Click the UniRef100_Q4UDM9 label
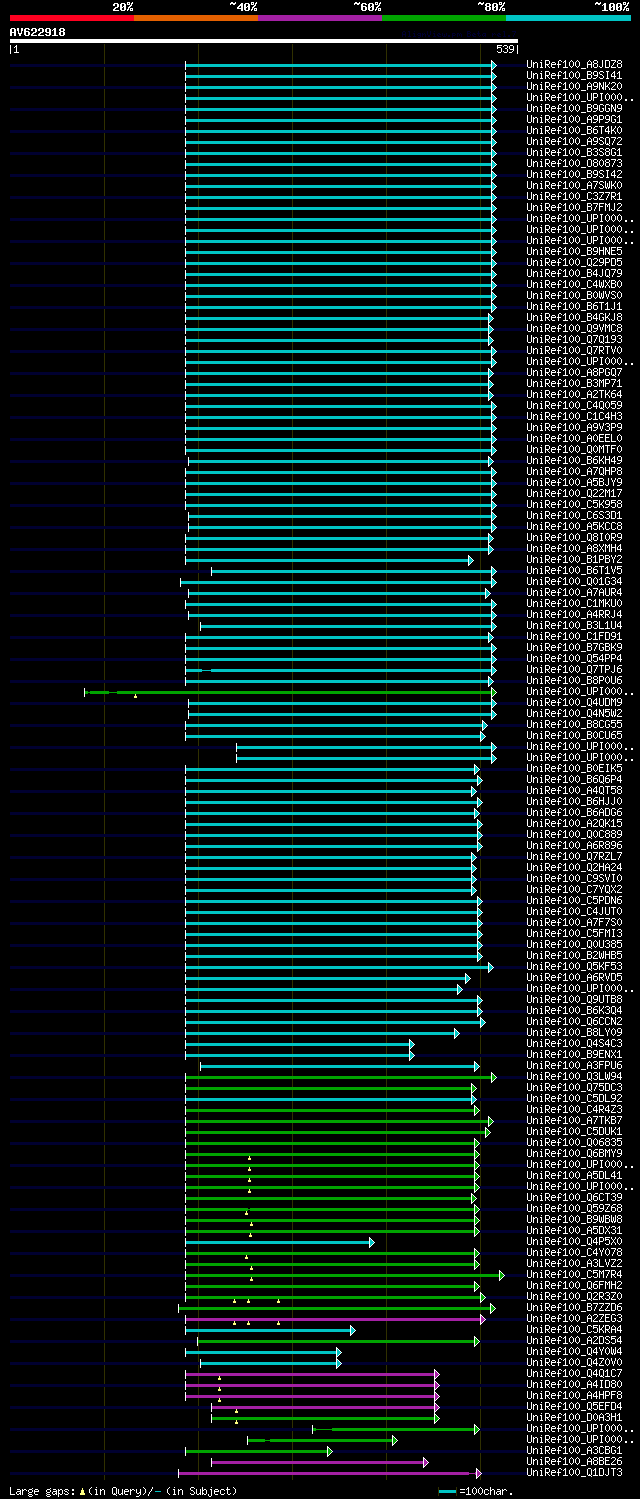Viewport: 640px width, 1499px height. pyautogui.click(x=576, y=702)
